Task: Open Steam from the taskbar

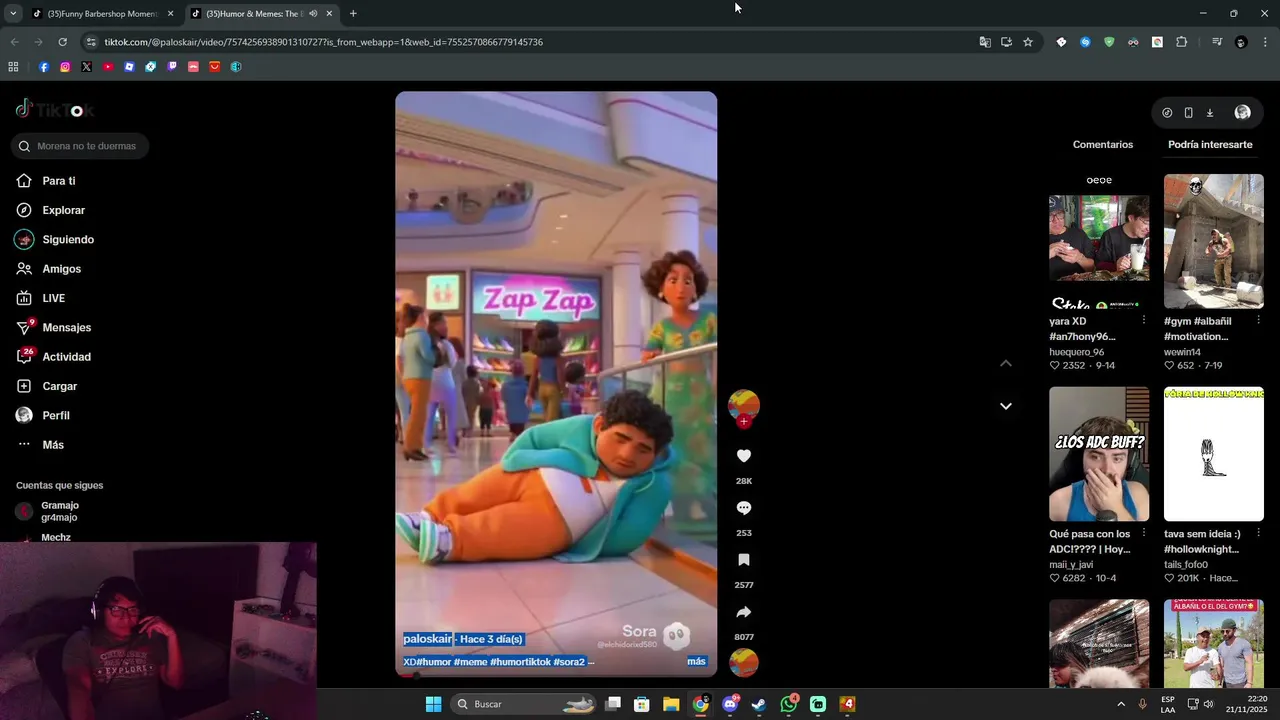Action: tap(759, 704)
